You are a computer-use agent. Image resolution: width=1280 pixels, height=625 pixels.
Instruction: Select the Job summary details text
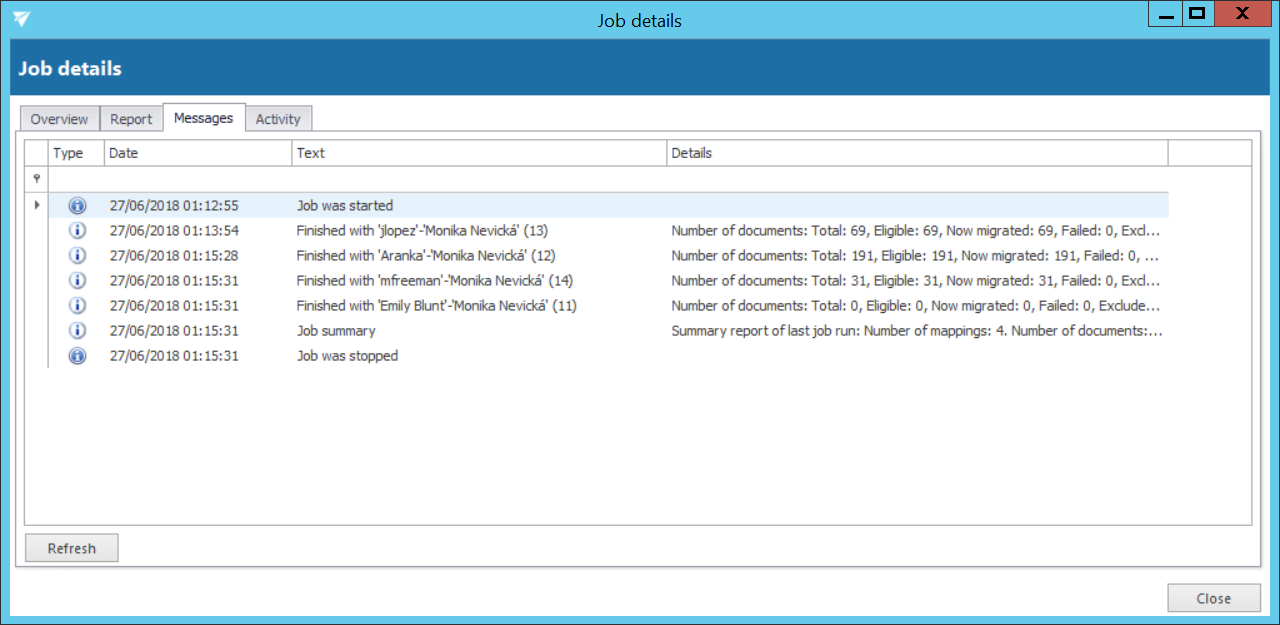click(x=916, y=331)
